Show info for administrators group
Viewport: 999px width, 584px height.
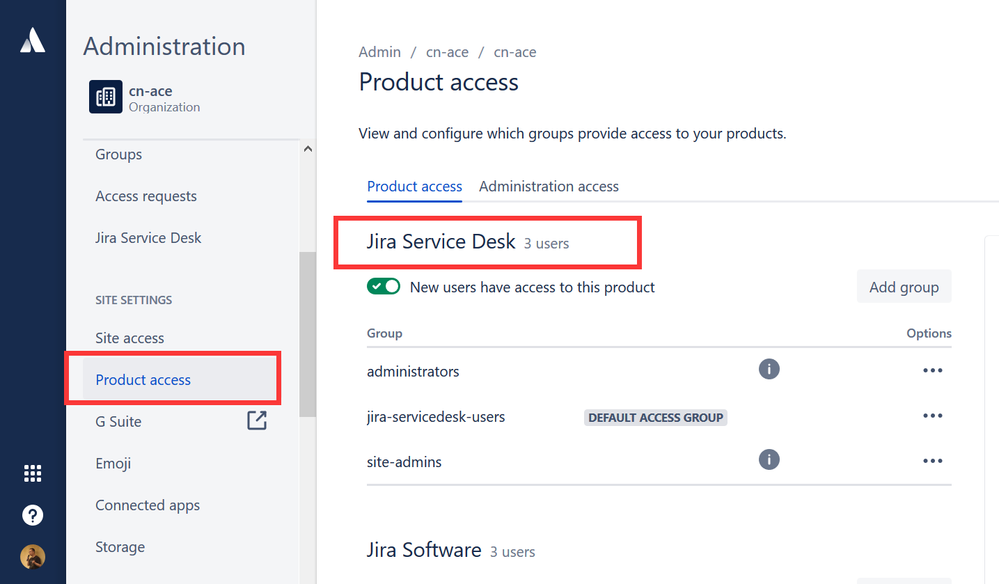769,369
